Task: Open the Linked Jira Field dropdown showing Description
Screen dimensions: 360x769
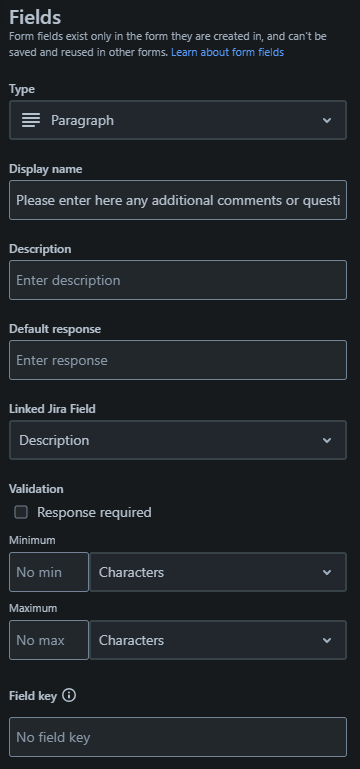Action: pyautogui.click(x=178, y=440)
